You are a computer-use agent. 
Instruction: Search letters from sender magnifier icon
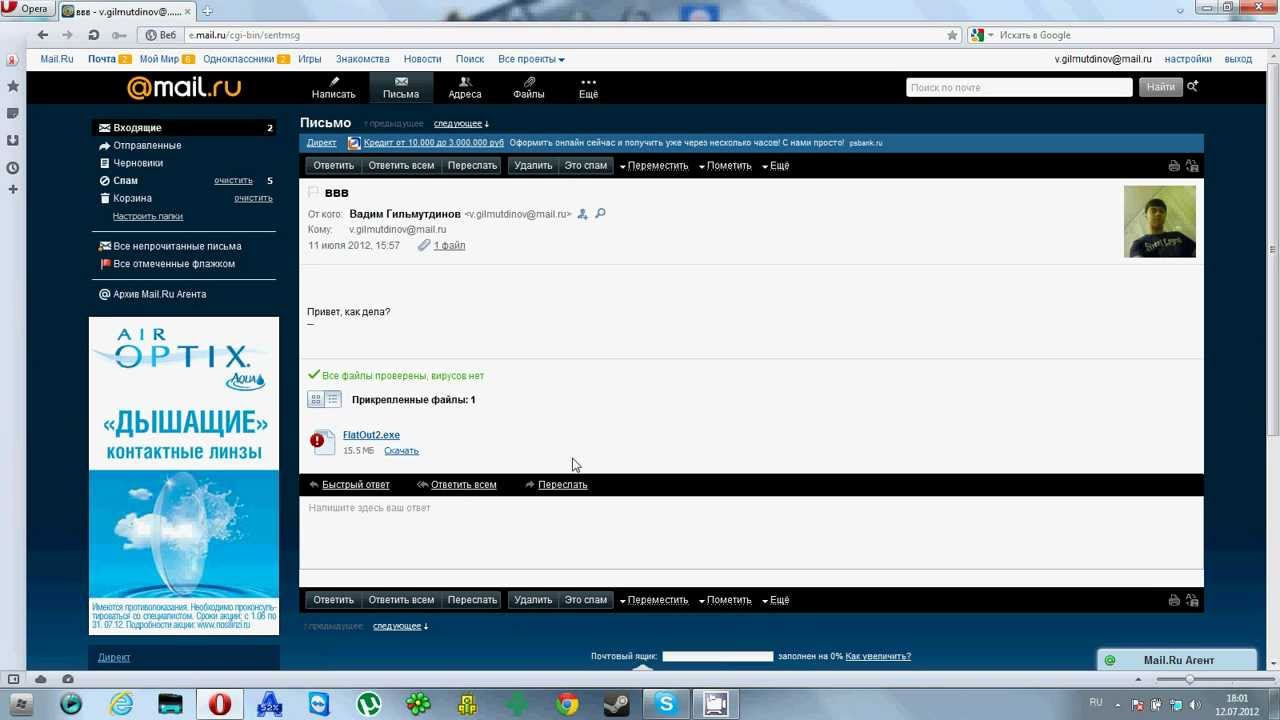tap(600, 214)
